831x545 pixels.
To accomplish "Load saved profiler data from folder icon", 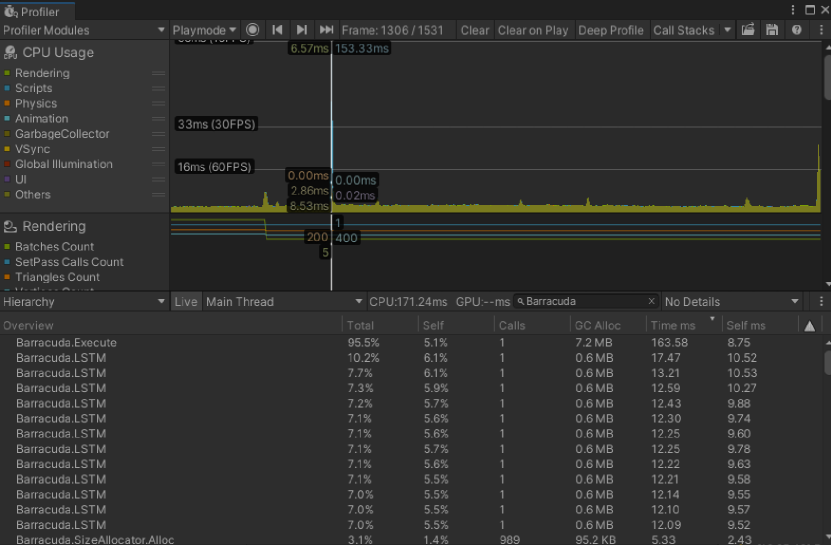I will pos(748,30).
